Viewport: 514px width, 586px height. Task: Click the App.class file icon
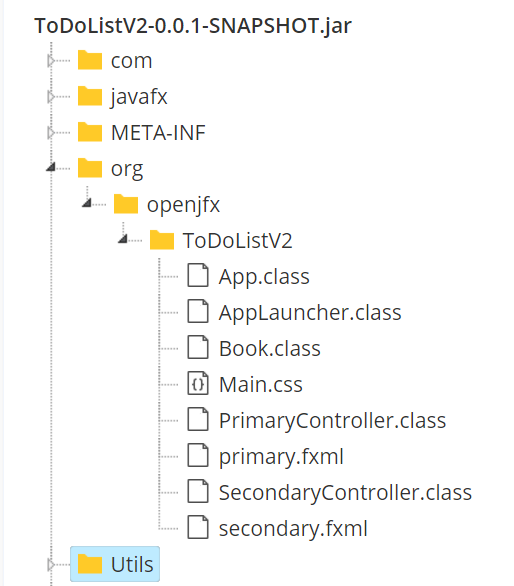(198, 275)
